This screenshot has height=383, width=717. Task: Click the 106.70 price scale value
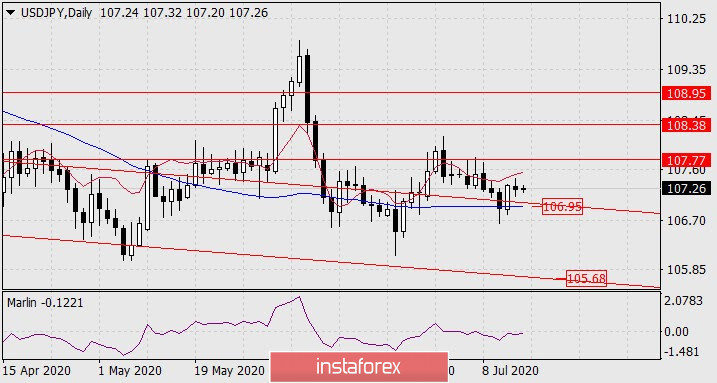coord(687,221)
